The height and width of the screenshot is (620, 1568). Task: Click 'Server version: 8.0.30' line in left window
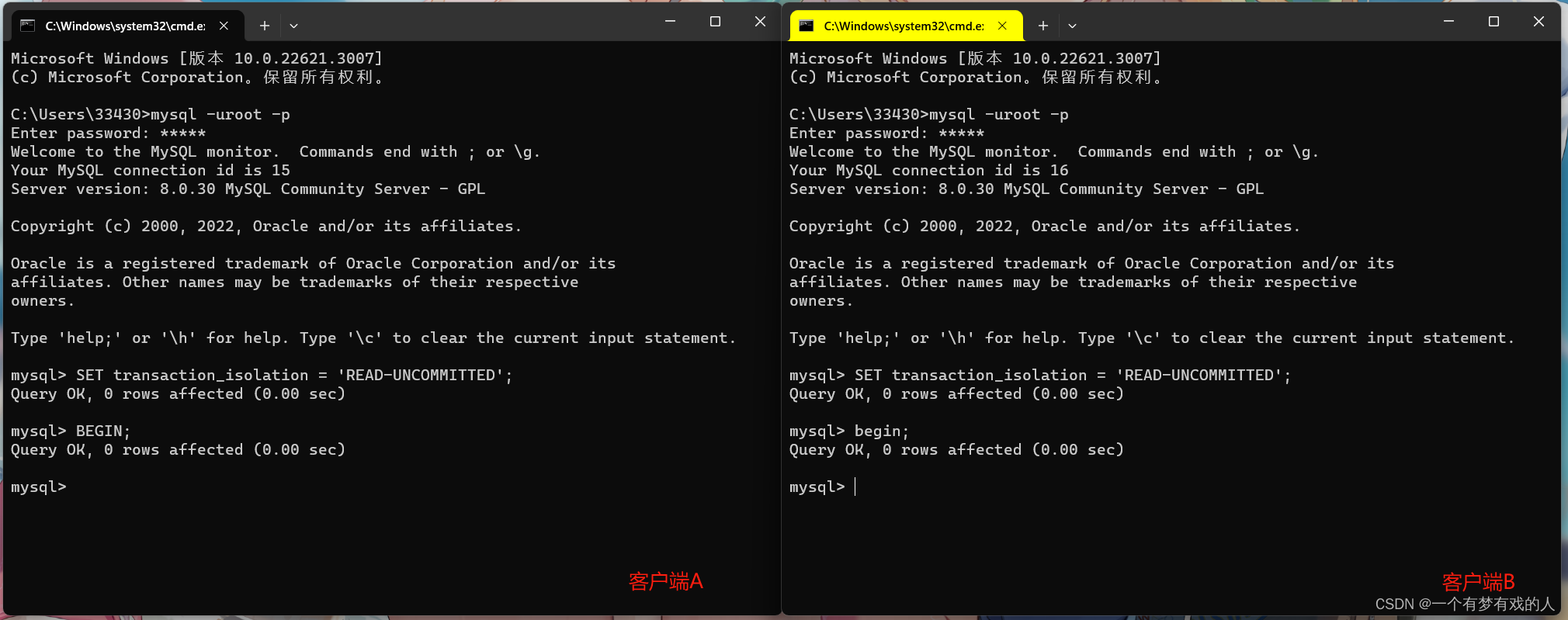248,189
